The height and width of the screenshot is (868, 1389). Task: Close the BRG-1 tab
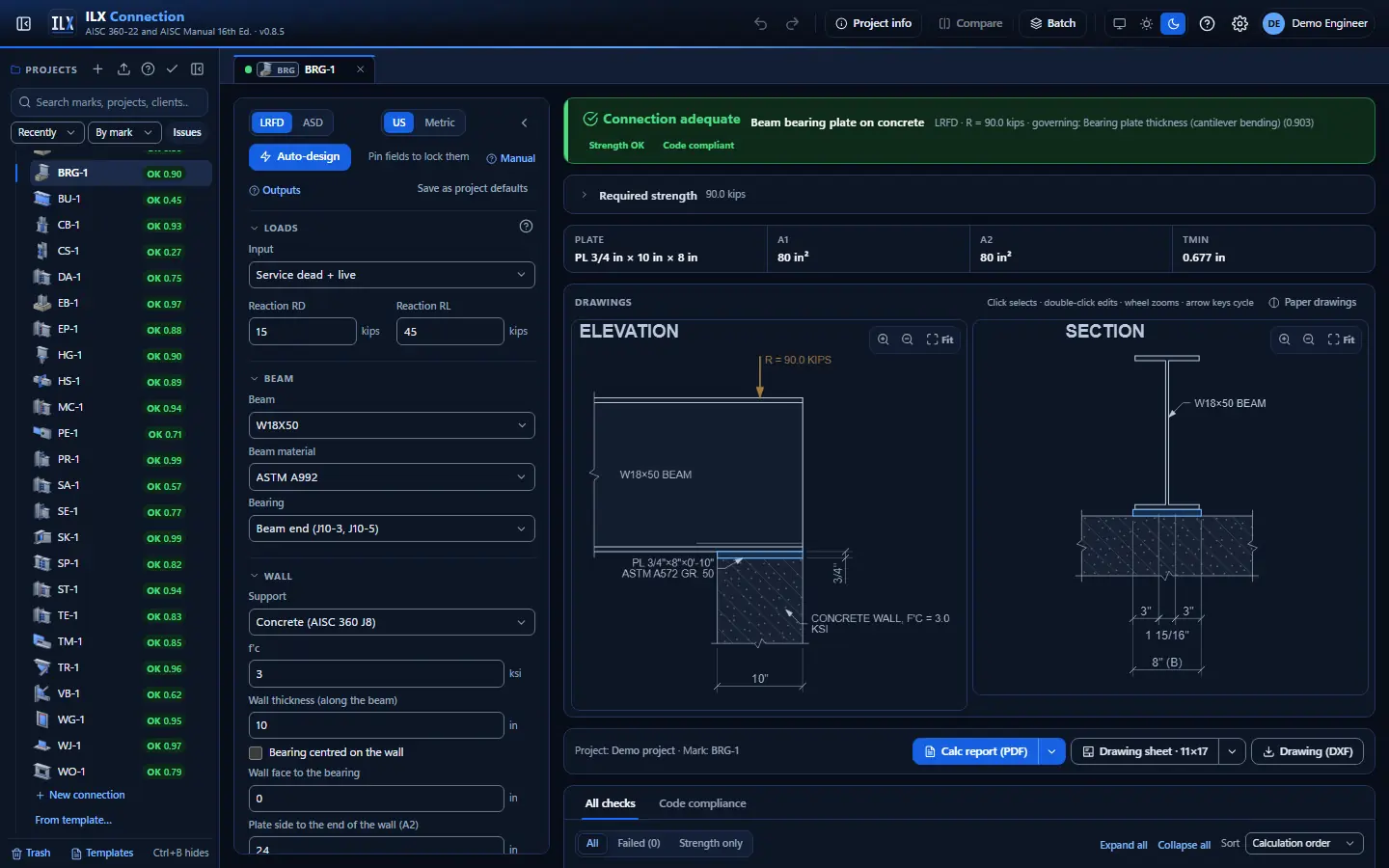[x=361, y=69]
